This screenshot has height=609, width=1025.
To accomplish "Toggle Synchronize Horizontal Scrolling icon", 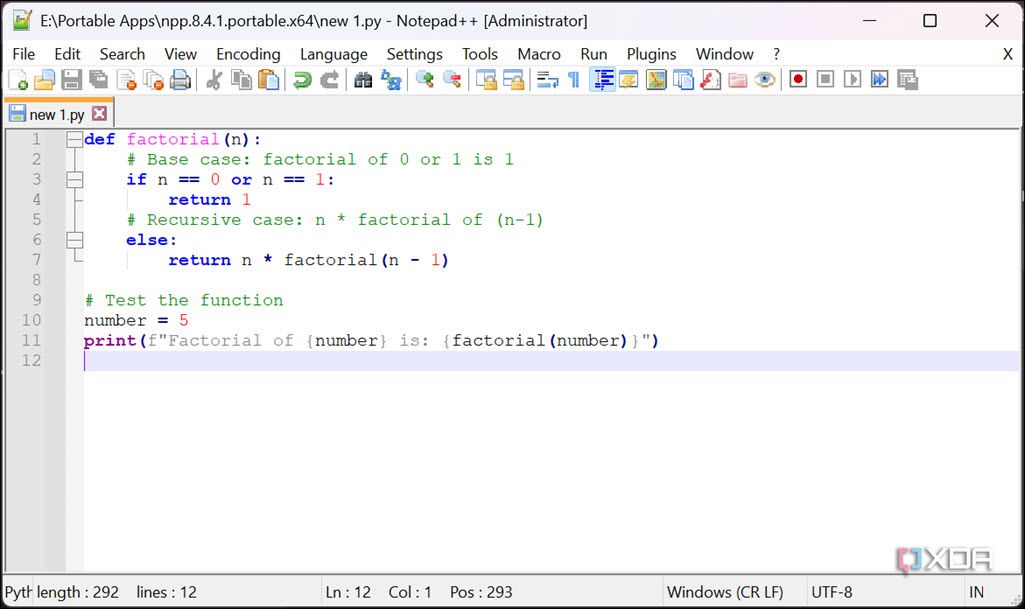I will pos(513,80).
